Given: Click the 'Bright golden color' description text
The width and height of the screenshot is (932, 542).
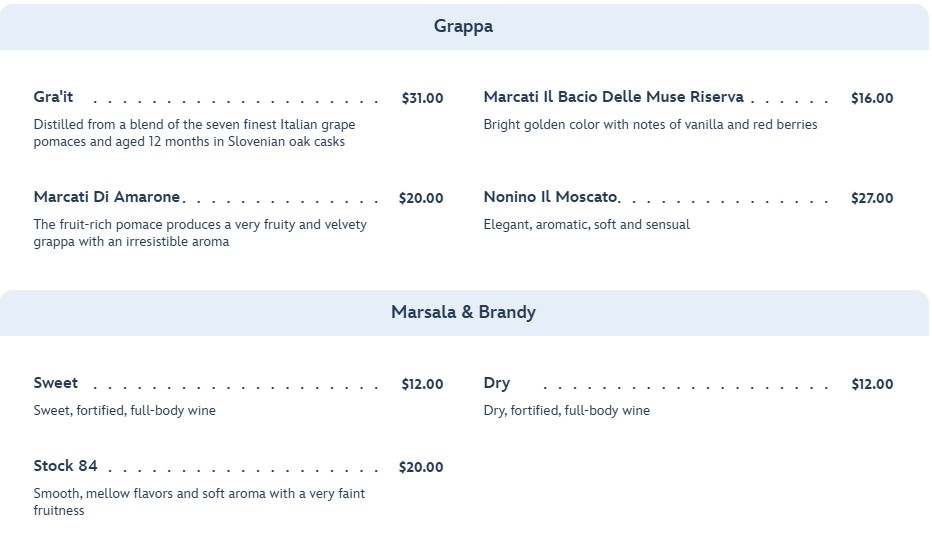Looking at the screenshot, I should (x=650, y=125).
